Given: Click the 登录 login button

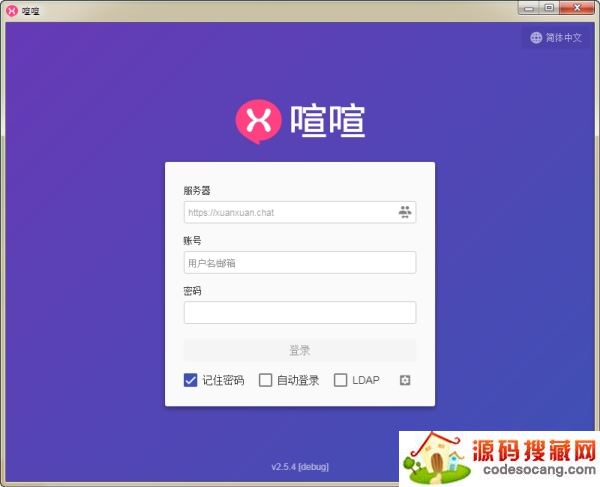Looking at the screenshot, I should pyautogui.click(x=300, y=350).
